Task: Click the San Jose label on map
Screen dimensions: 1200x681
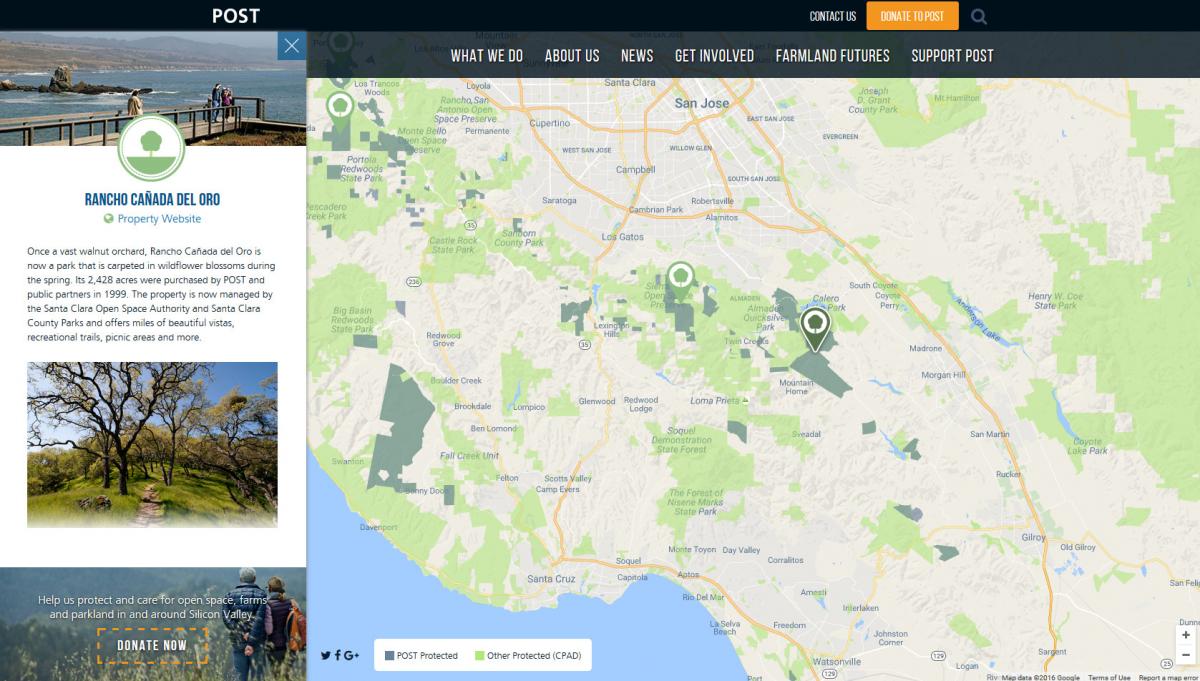Action: (701, 103)
